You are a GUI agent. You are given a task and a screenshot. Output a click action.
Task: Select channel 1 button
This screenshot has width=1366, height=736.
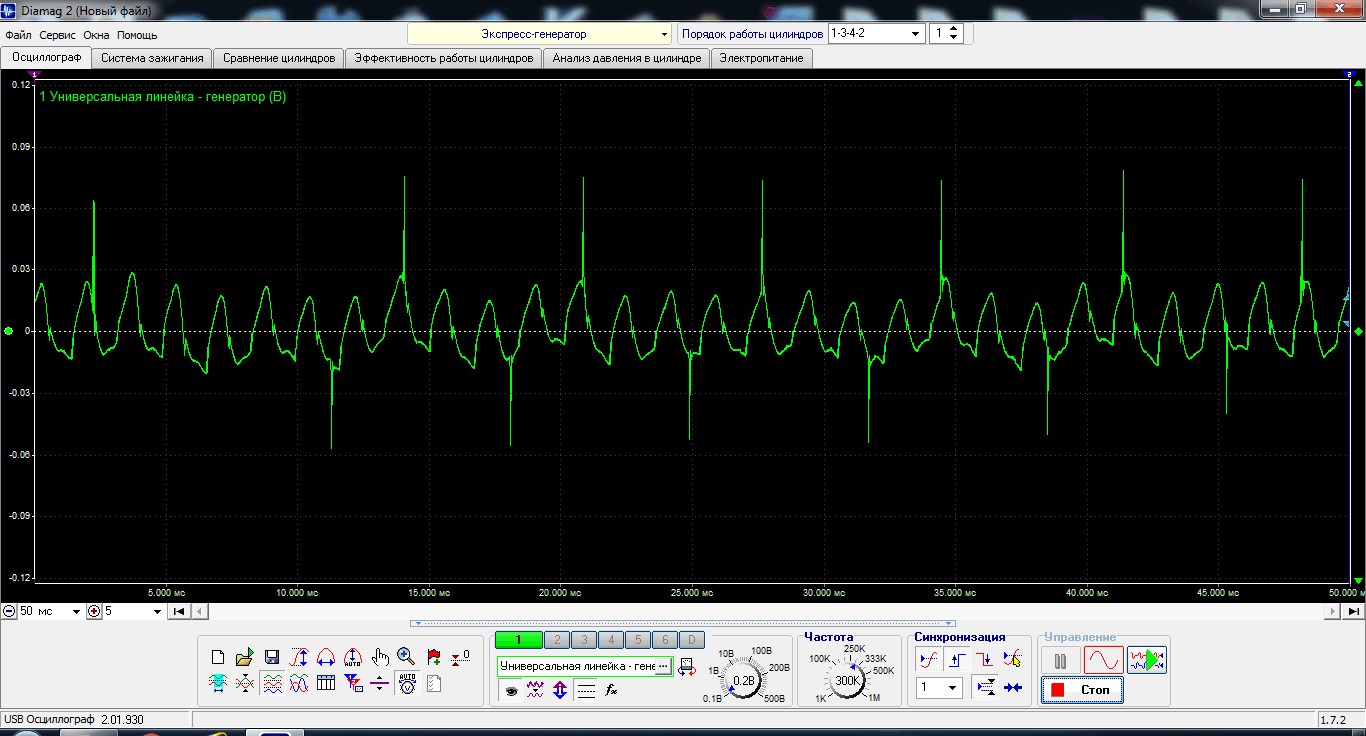[x=518, y=640]
